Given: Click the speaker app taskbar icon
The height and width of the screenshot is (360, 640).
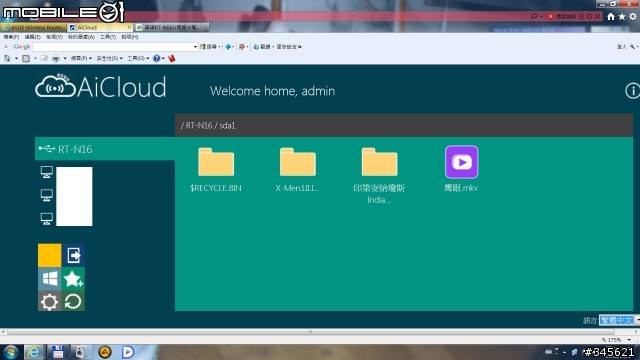Looking at the screenshot, I should (80, 352).
